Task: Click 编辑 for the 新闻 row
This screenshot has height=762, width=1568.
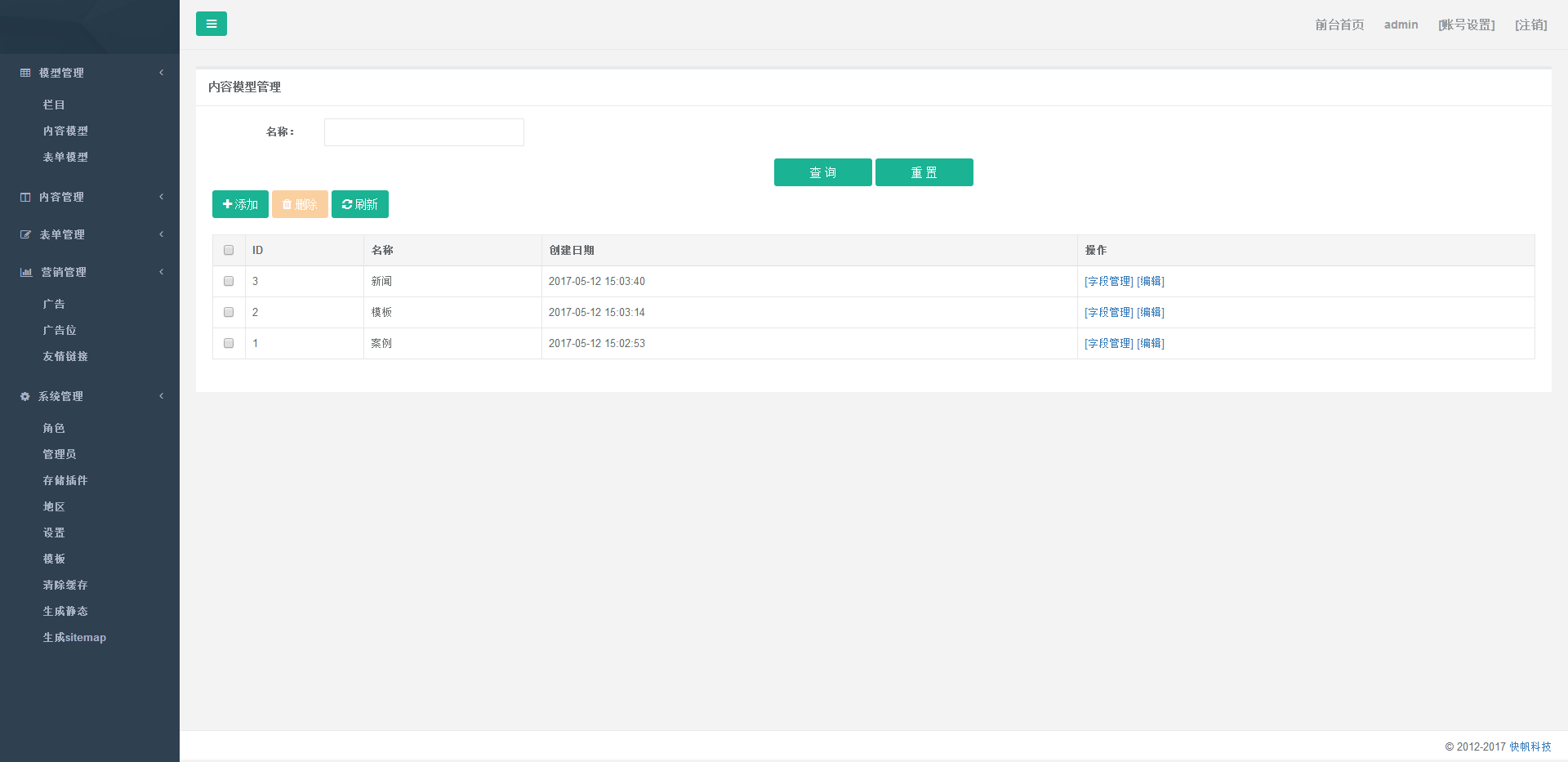Action: point(1151,281)
